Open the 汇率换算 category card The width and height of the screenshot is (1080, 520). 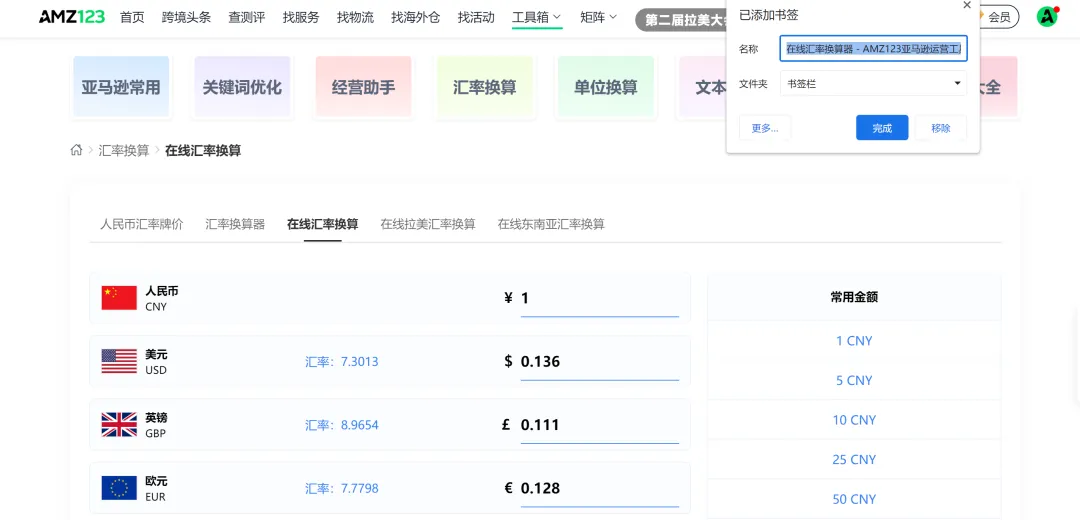tap(485, 87)
